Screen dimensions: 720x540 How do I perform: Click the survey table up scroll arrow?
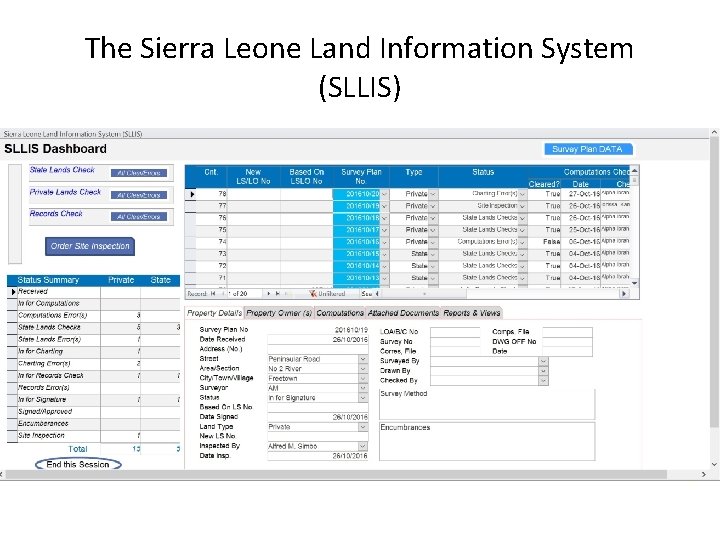[635, 170]
